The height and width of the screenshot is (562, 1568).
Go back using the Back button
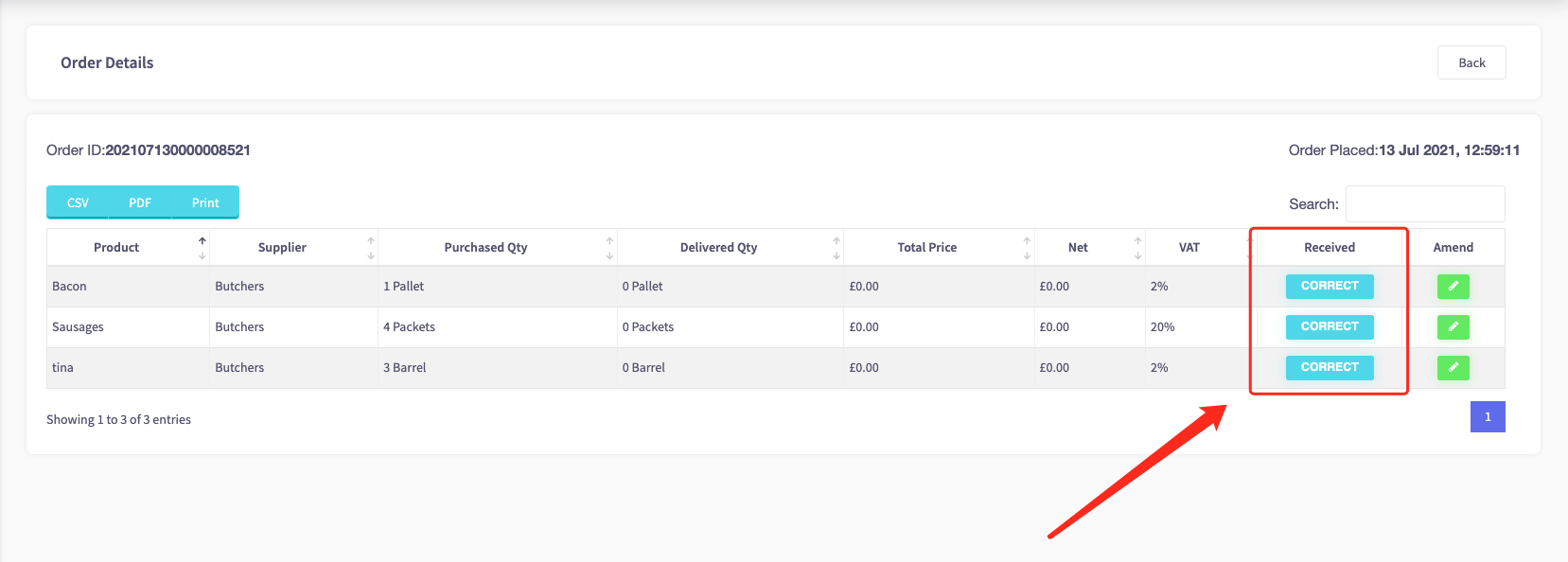[1471, 62]
